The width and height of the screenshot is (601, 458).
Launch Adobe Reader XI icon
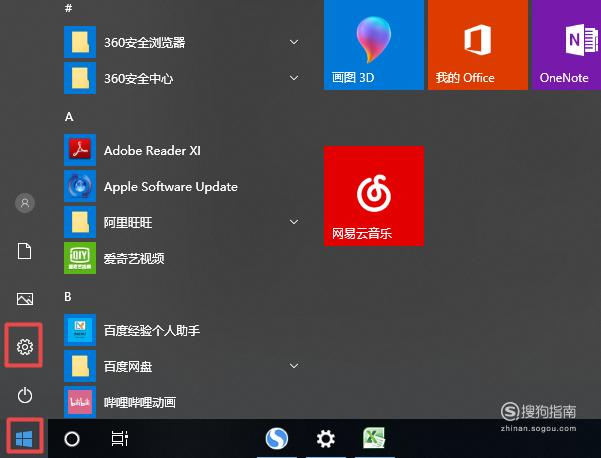click(x=80, y=150)
